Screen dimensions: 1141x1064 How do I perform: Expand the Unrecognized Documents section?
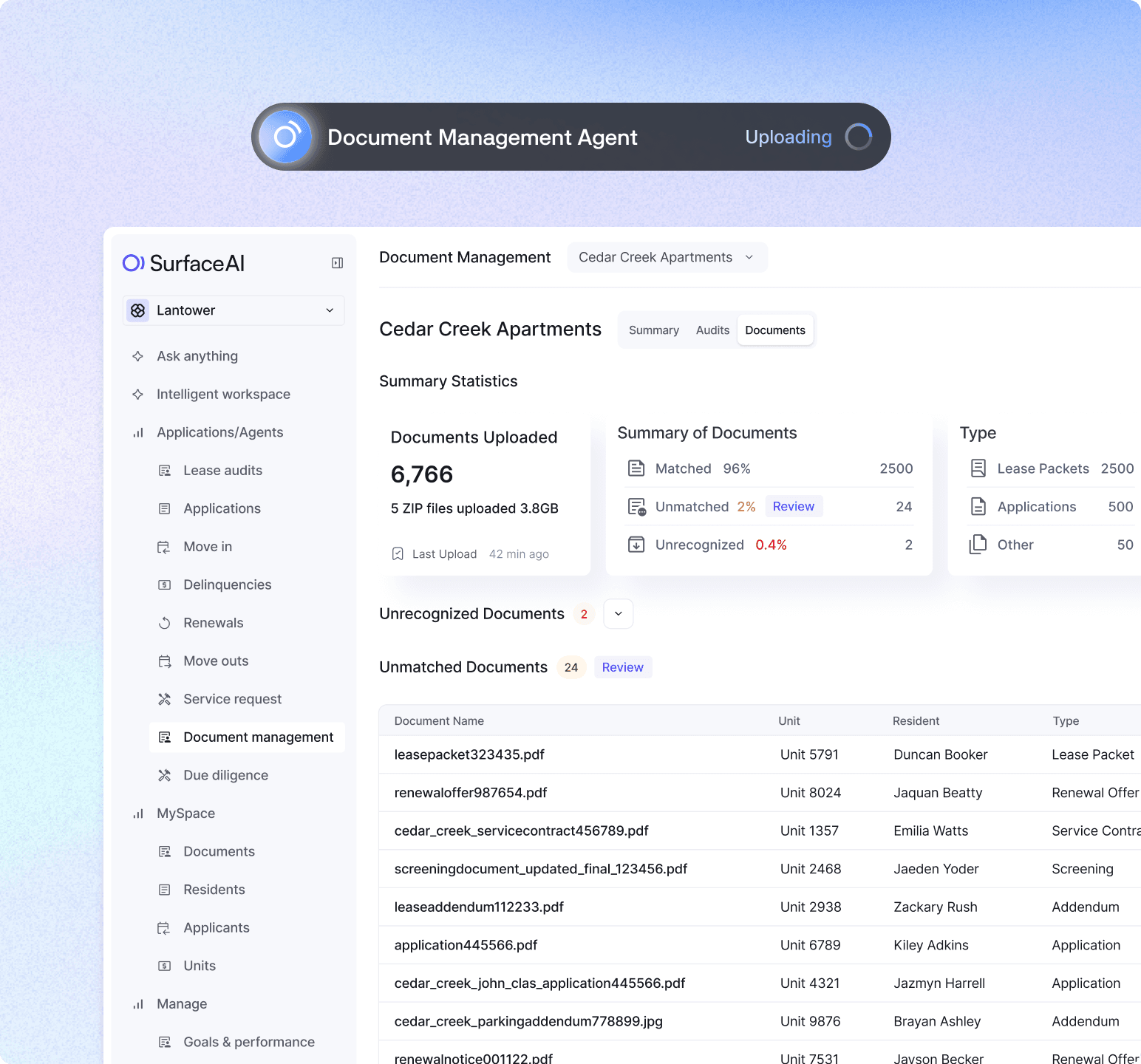(618, 613)
